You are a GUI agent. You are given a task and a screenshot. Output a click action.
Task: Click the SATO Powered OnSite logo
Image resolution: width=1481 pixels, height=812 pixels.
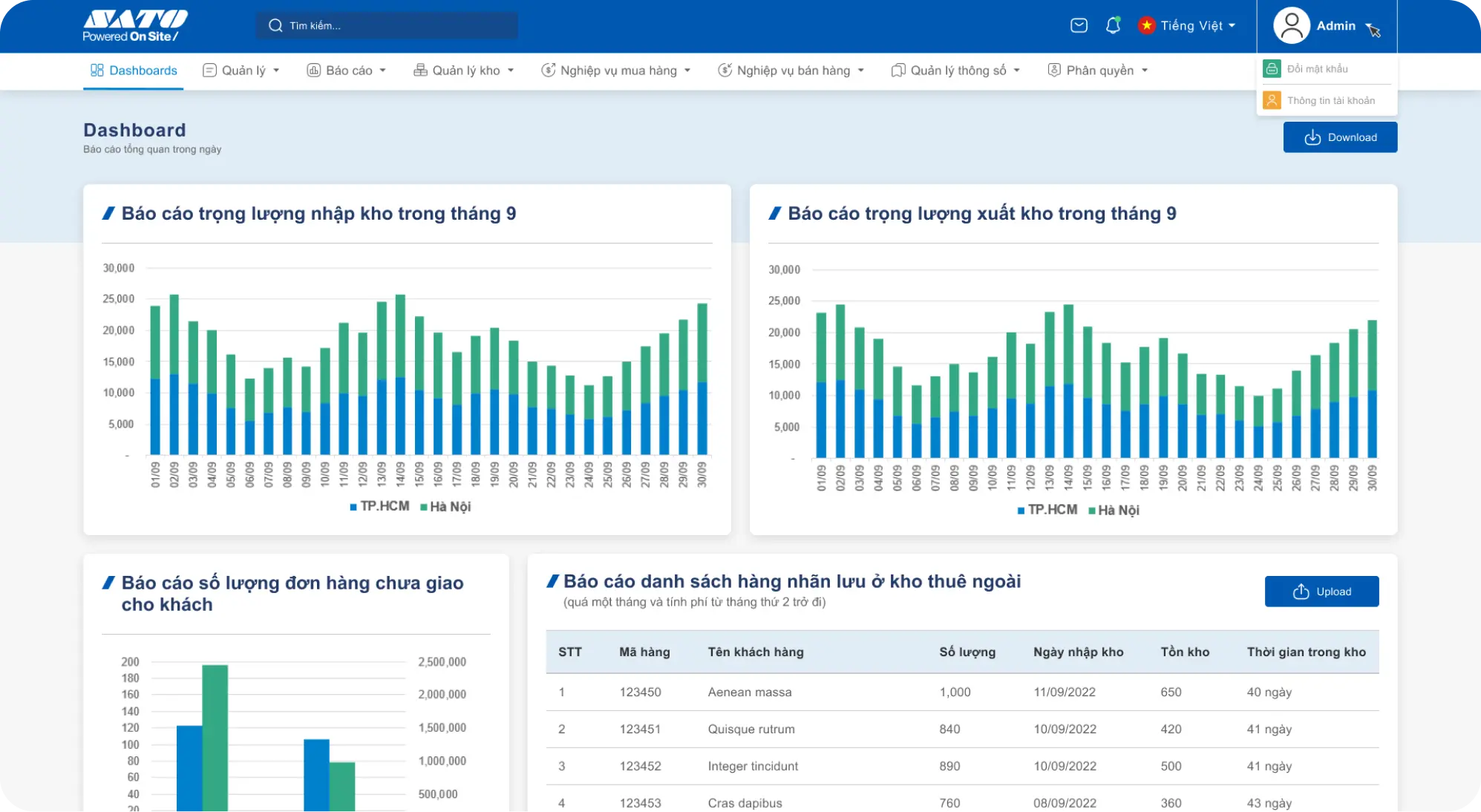coord(135,26)
